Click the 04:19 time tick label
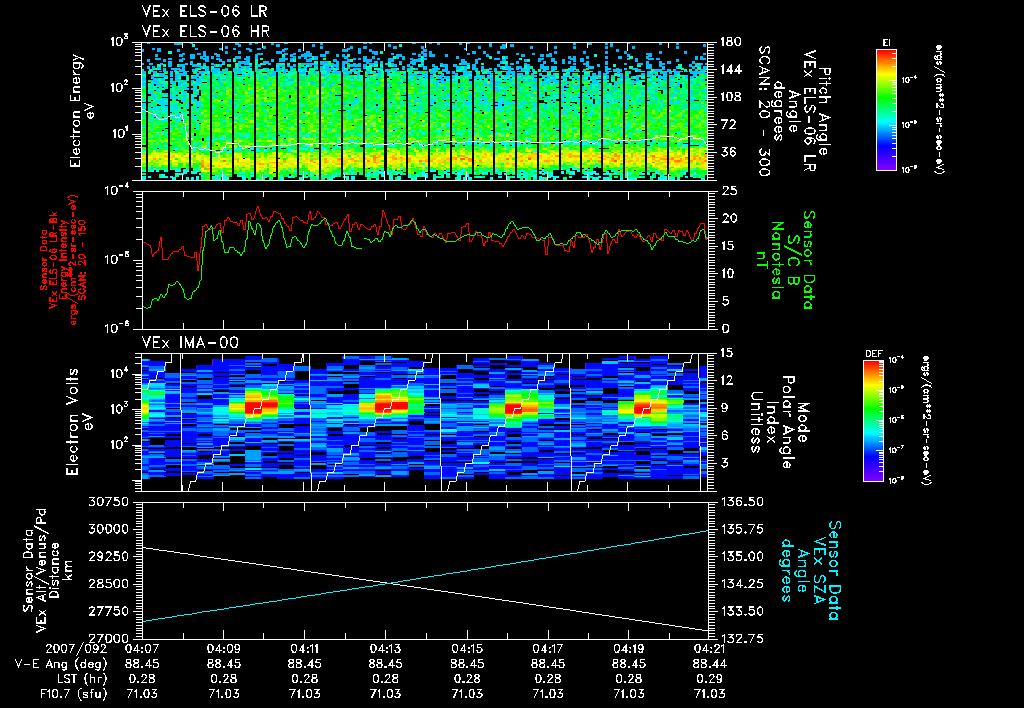This screenshot has height=708, width=1024. pos(628,650)
